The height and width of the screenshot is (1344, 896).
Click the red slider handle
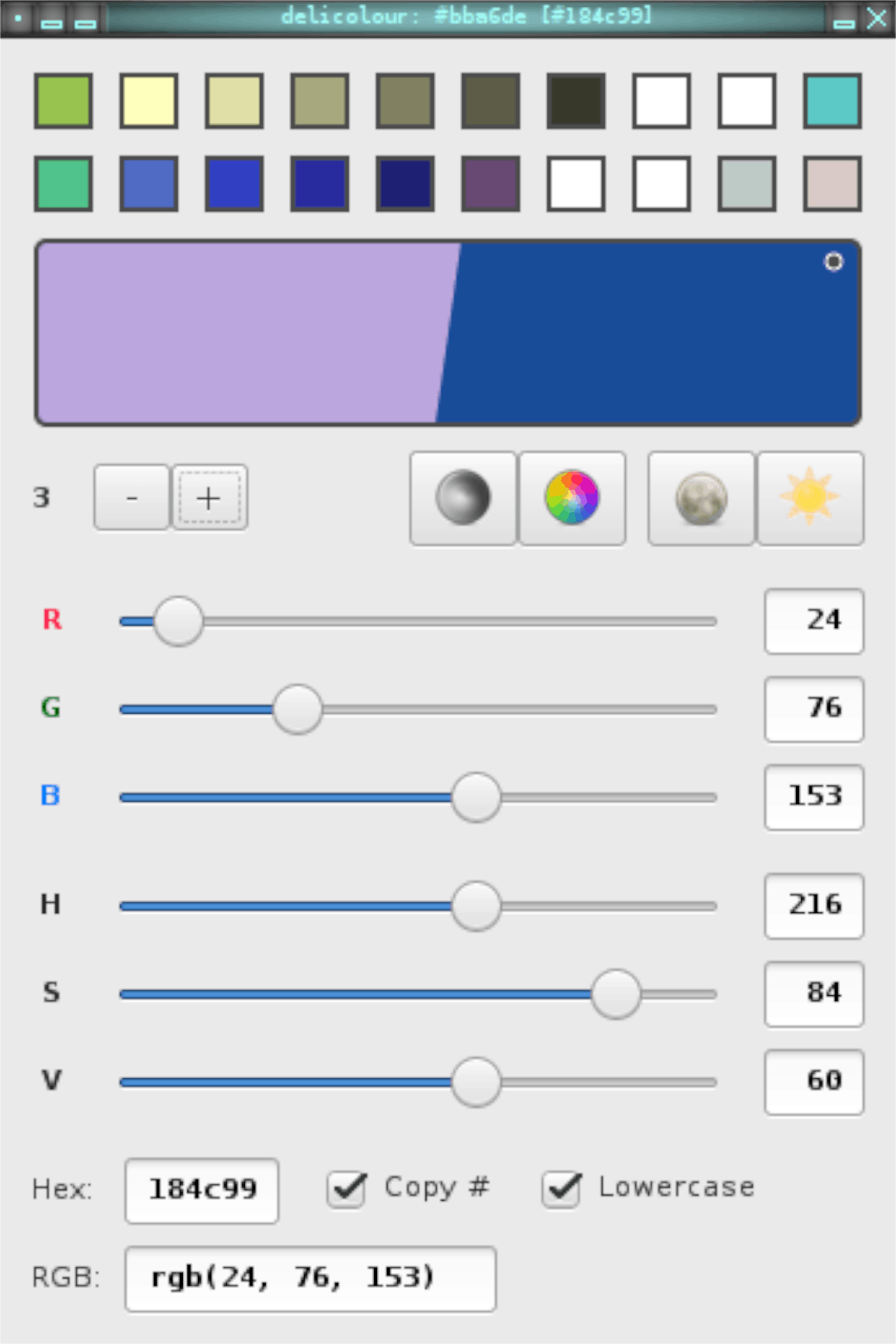[178, 621]
